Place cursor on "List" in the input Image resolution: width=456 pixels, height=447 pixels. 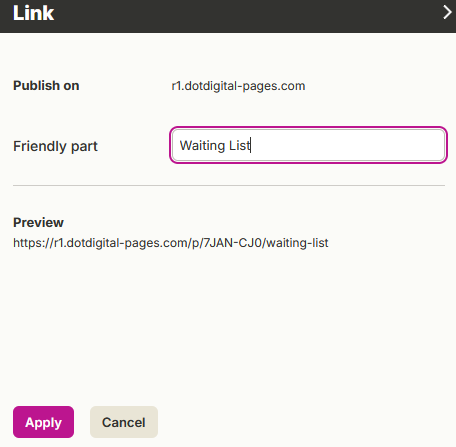tap(240, 145)
